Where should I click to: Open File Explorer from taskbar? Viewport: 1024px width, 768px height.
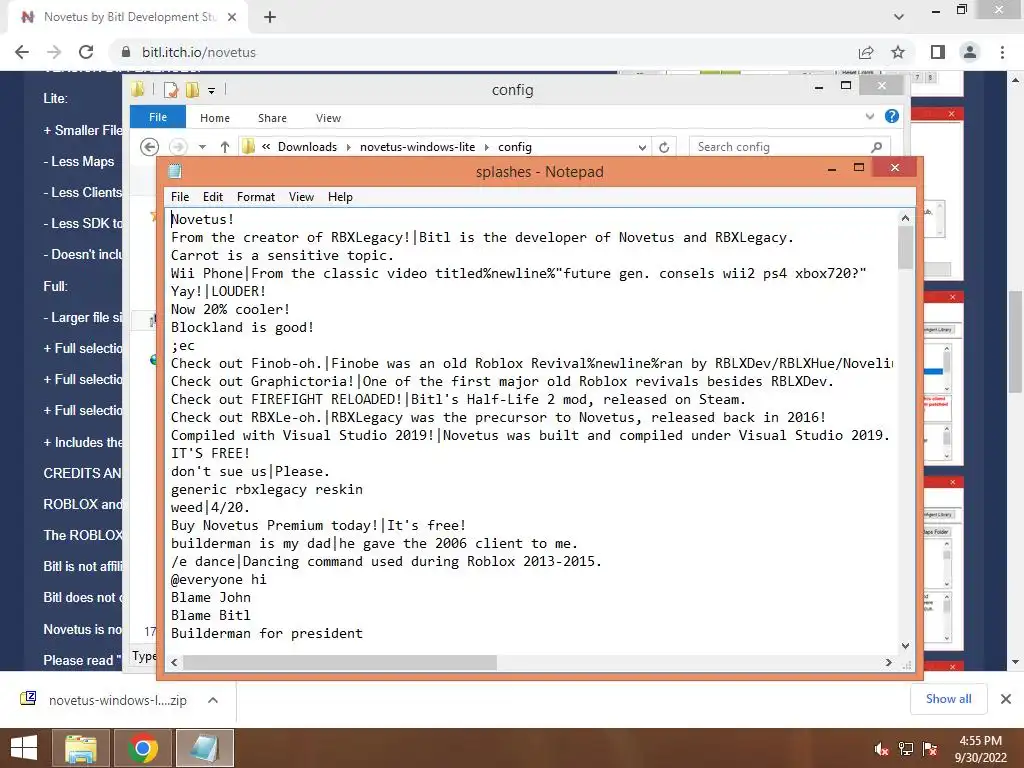[80, 748]
